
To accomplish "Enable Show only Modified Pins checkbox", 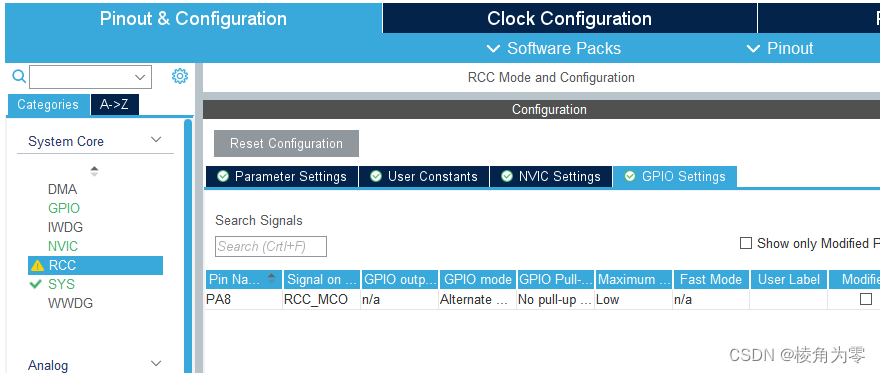I will (745, 243).
